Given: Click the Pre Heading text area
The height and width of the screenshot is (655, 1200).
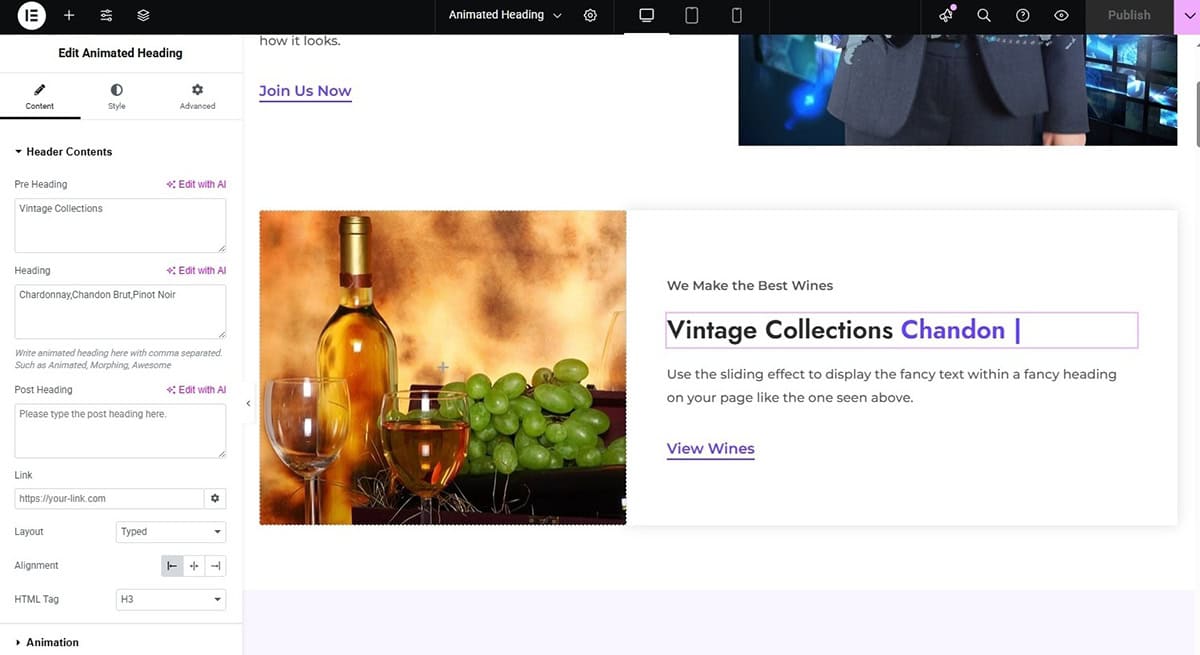Looking at the screenshot, I should [120, 225].
